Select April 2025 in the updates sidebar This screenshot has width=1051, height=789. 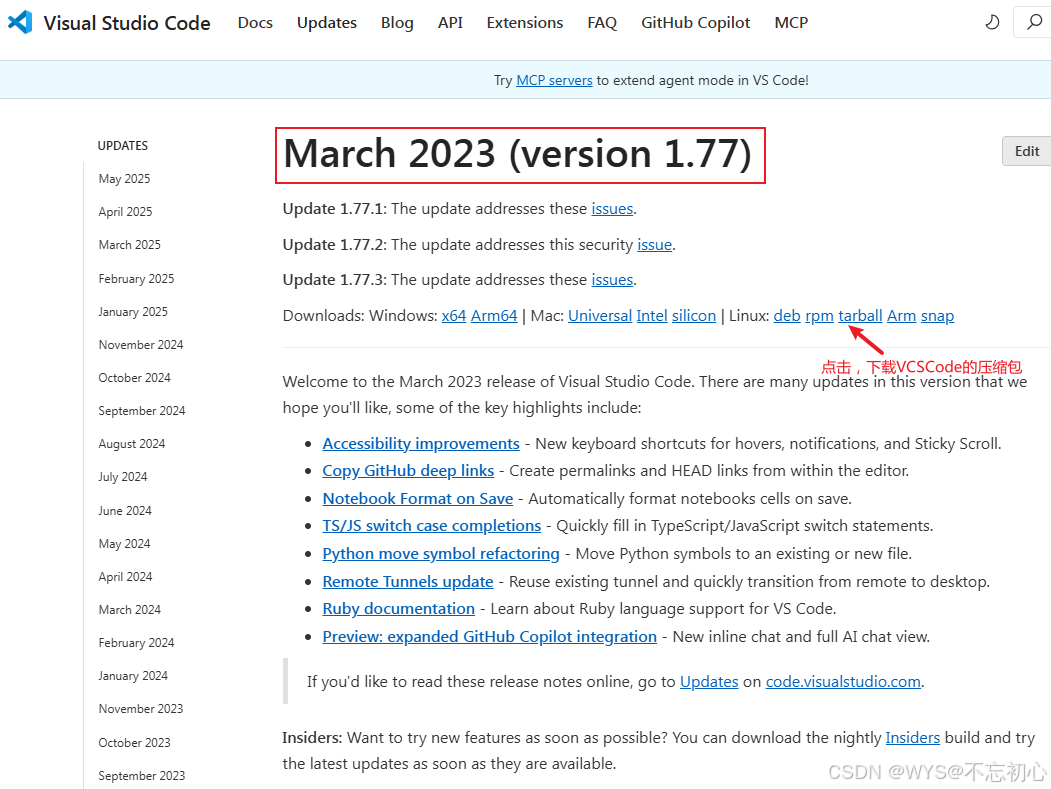click(x=125, y=212)
